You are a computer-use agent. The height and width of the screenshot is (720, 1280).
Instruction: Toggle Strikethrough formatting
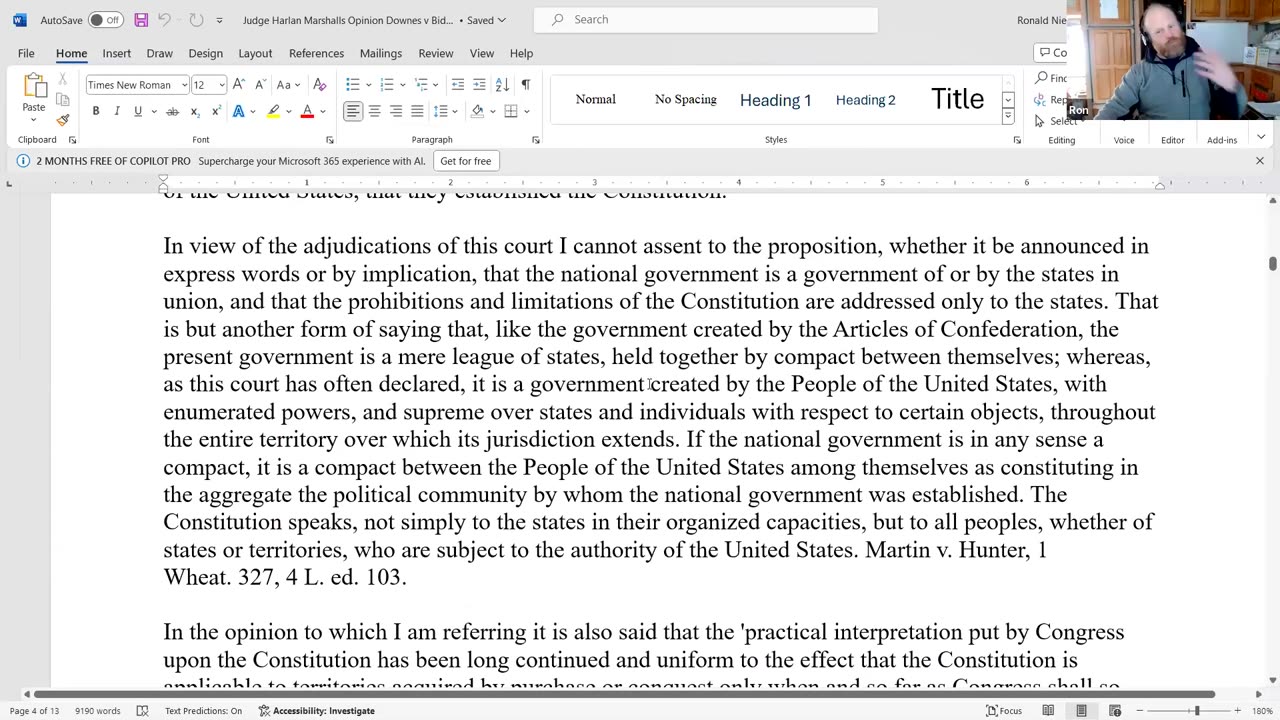click(x=172, y=111)
